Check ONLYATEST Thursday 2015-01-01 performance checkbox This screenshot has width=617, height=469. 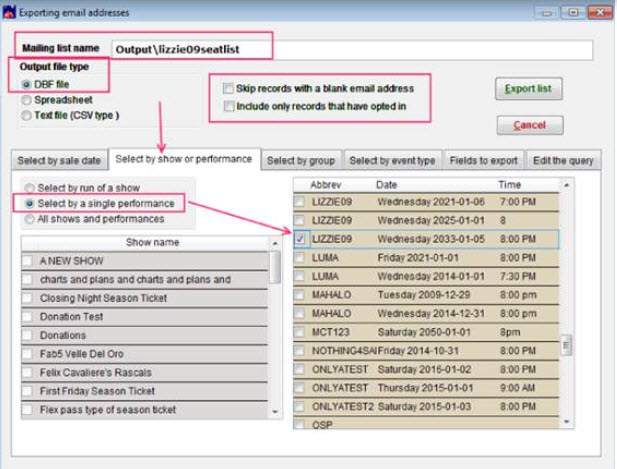[300, 388]
